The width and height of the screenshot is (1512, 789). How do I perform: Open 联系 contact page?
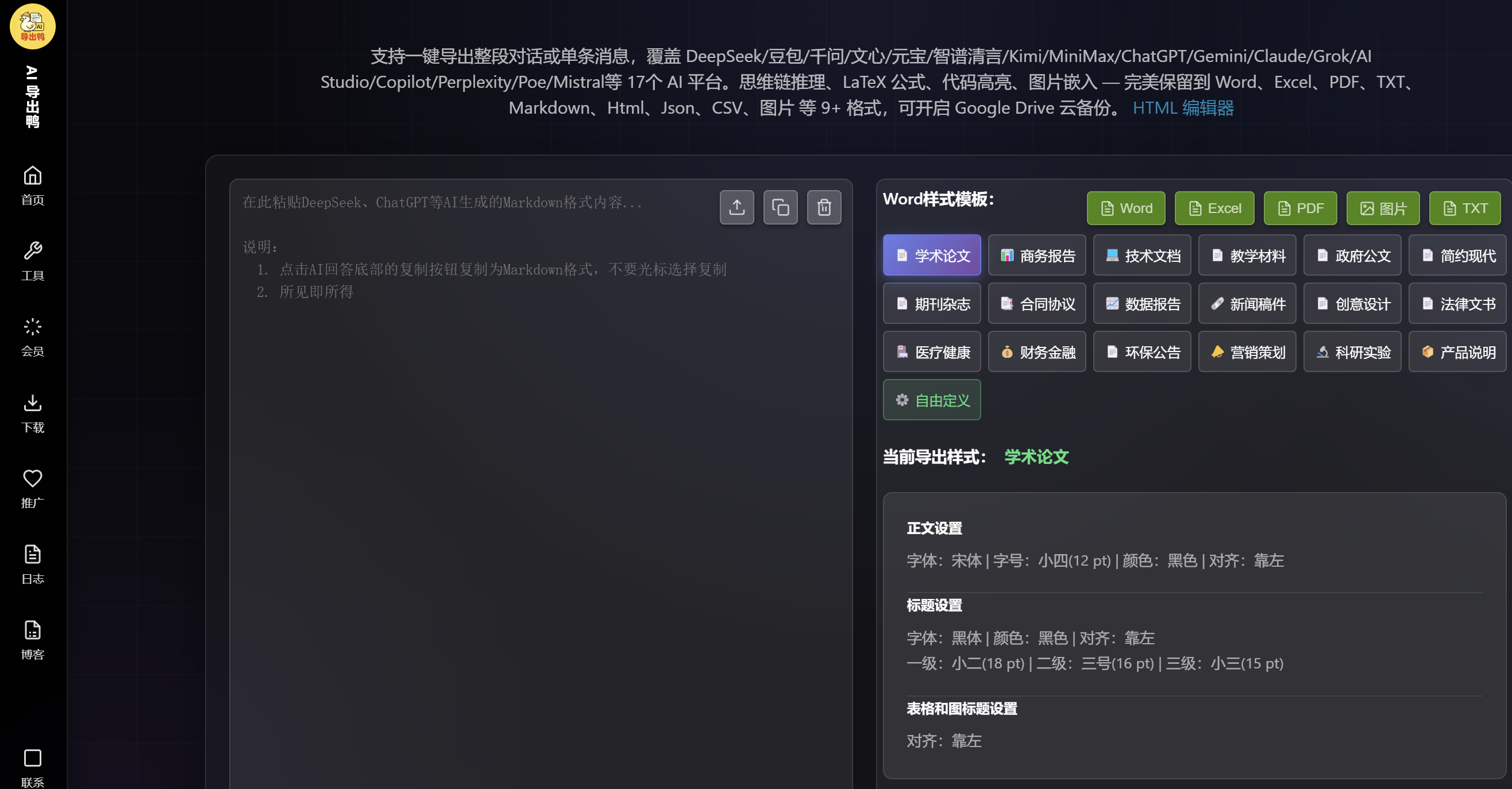(x=33, y=768)
